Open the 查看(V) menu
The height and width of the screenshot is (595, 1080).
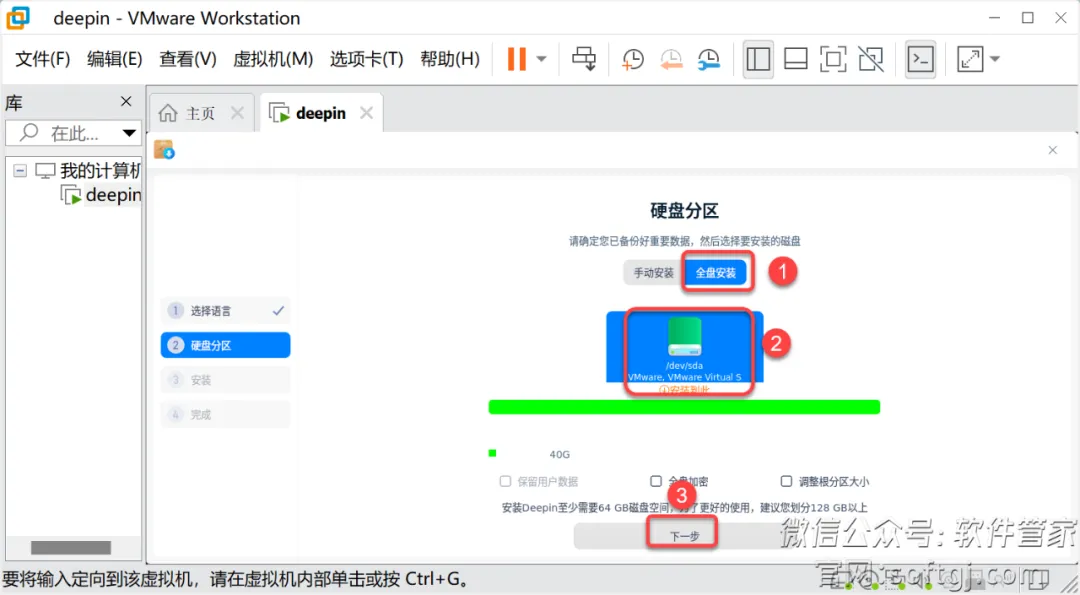(187, 59)
